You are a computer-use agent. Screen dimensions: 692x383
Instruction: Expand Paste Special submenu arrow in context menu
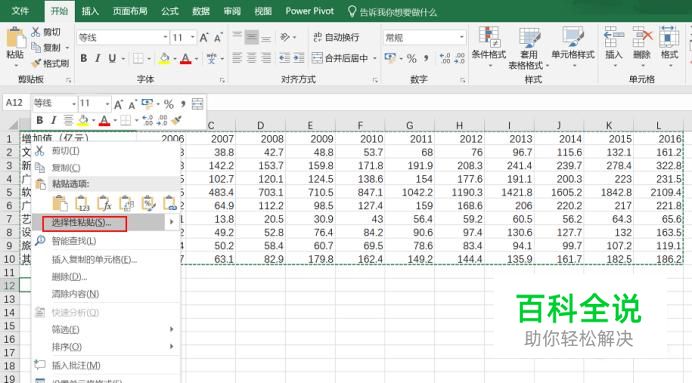[172, 222]
